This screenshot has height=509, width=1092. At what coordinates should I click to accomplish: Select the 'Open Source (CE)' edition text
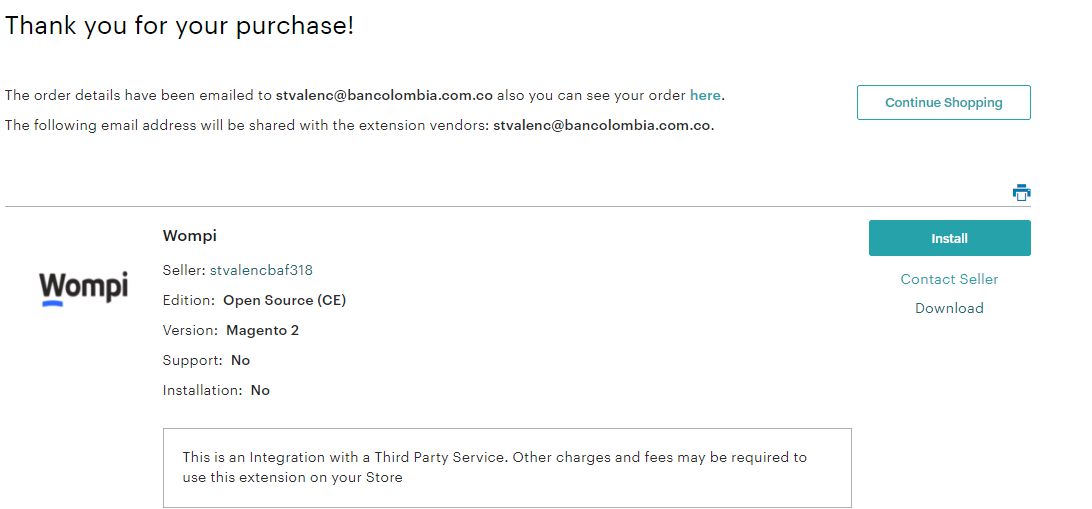click(284, 300)
